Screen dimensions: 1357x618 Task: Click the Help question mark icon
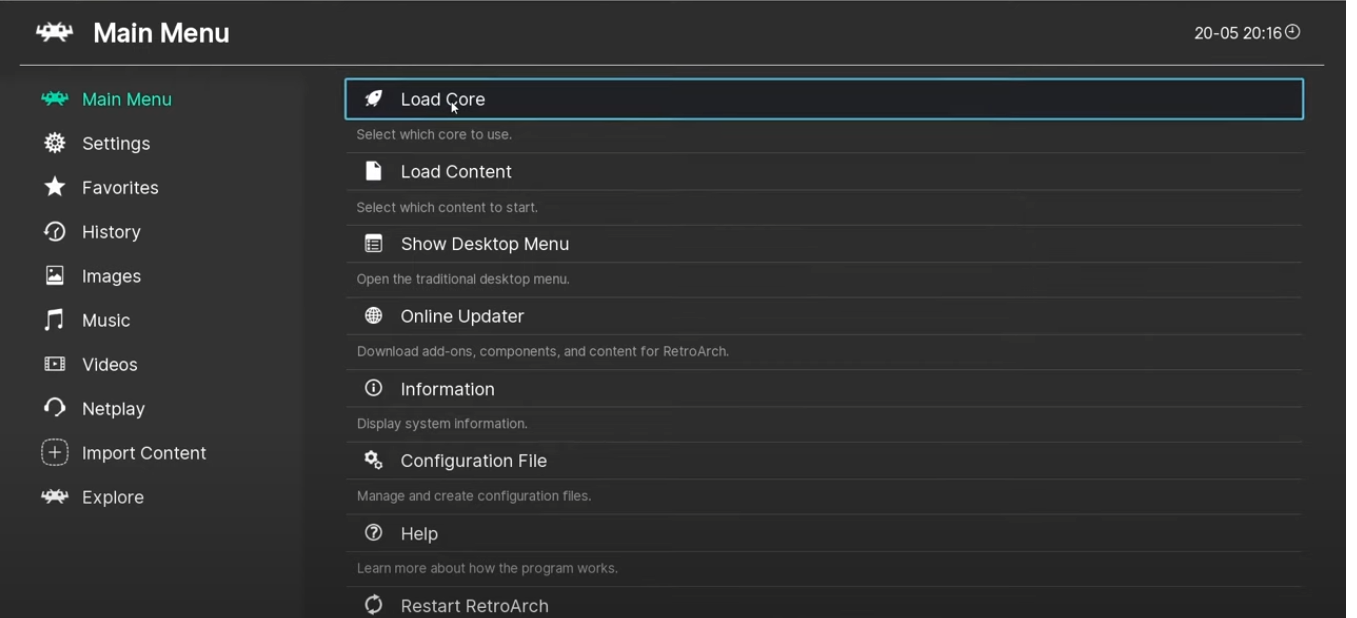(373, 533)
